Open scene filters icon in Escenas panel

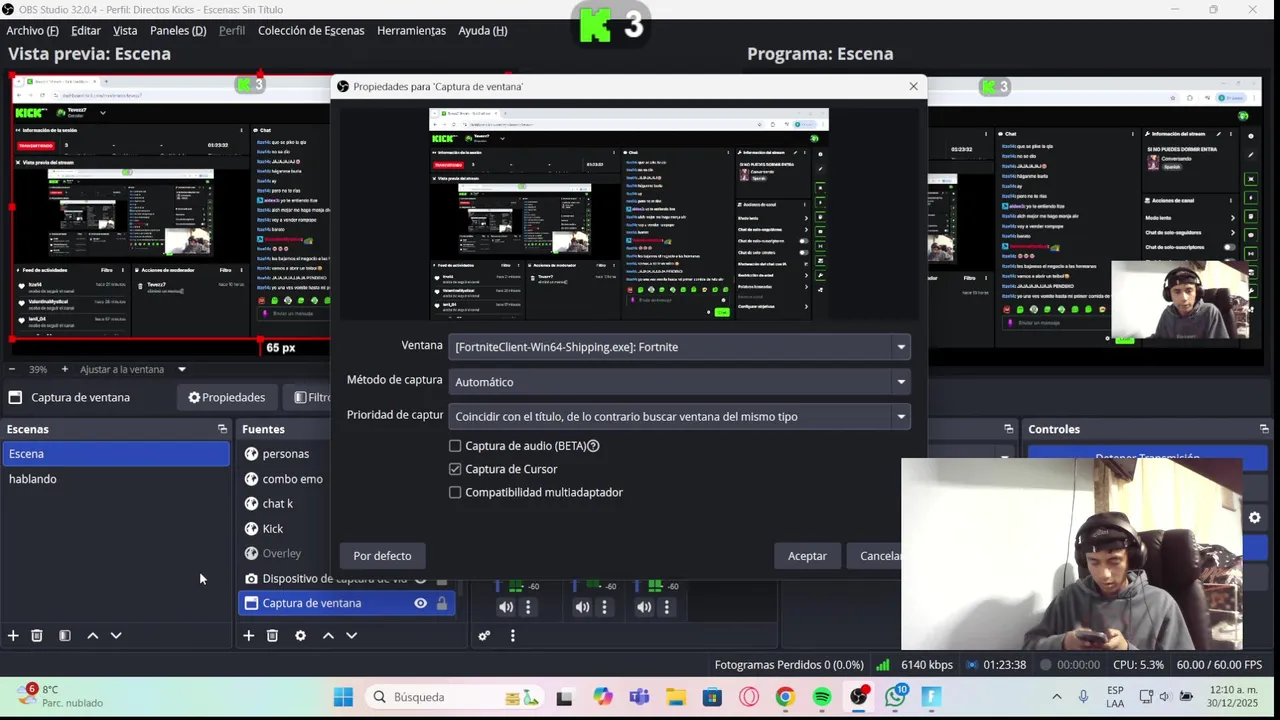coord(65,635)
